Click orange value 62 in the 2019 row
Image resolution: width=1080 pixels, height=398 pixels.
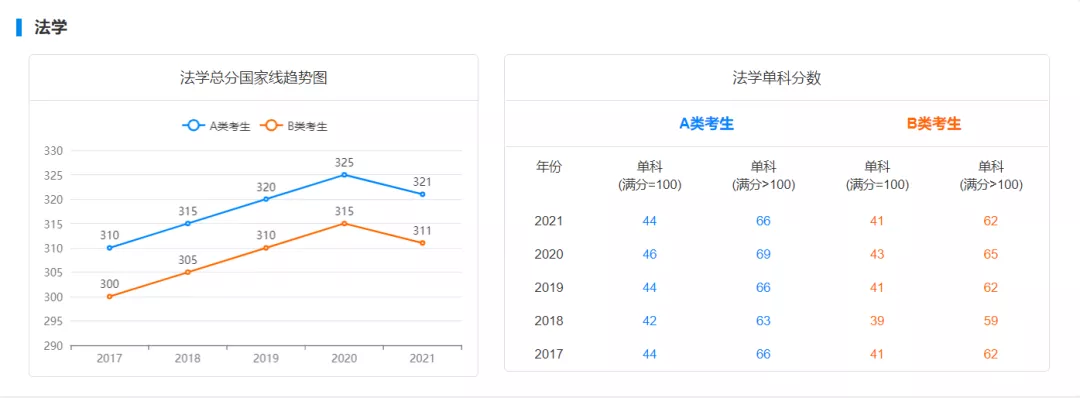tap(990, 287)
